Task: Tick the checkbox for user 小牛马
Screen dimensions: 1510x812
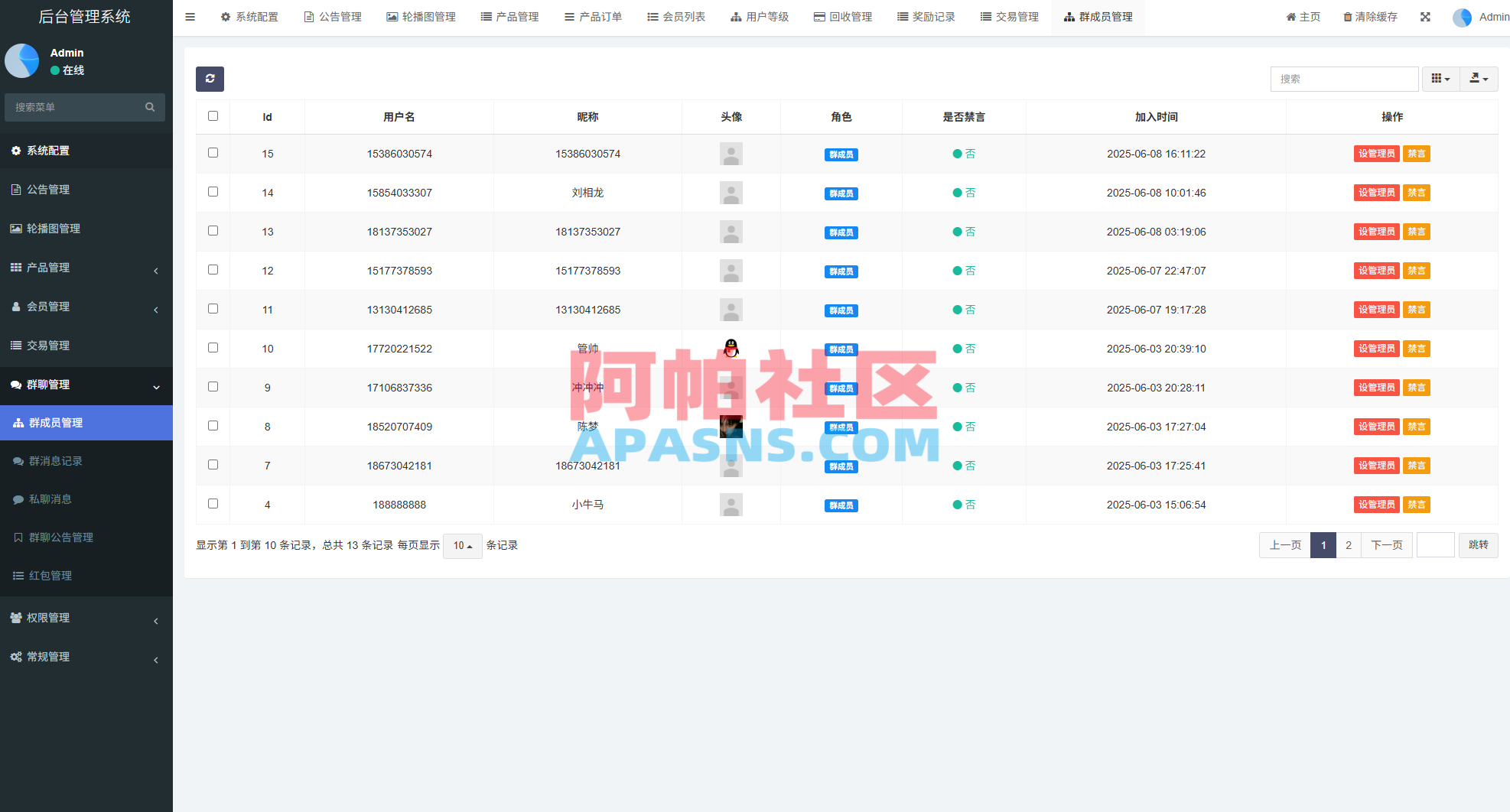Action: pyautogui.click(x=213, y=503)
